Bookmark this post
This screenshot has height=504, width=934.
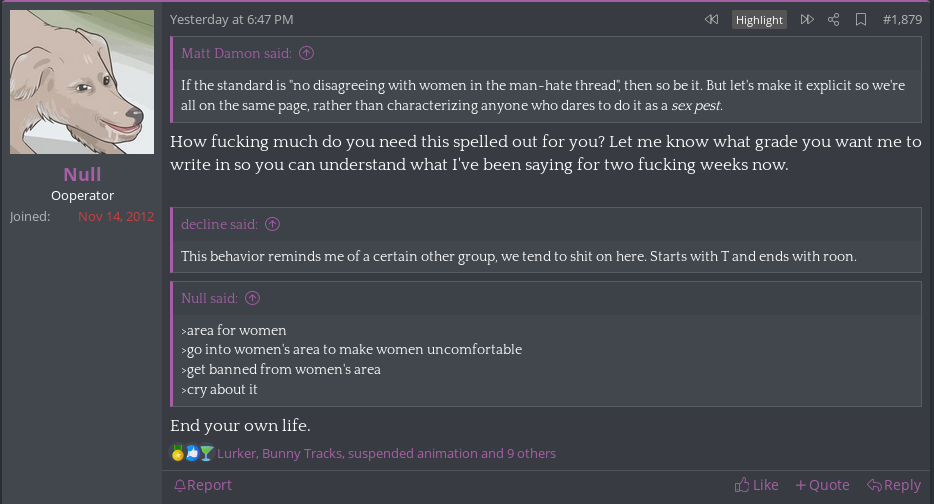click(861, 19)
